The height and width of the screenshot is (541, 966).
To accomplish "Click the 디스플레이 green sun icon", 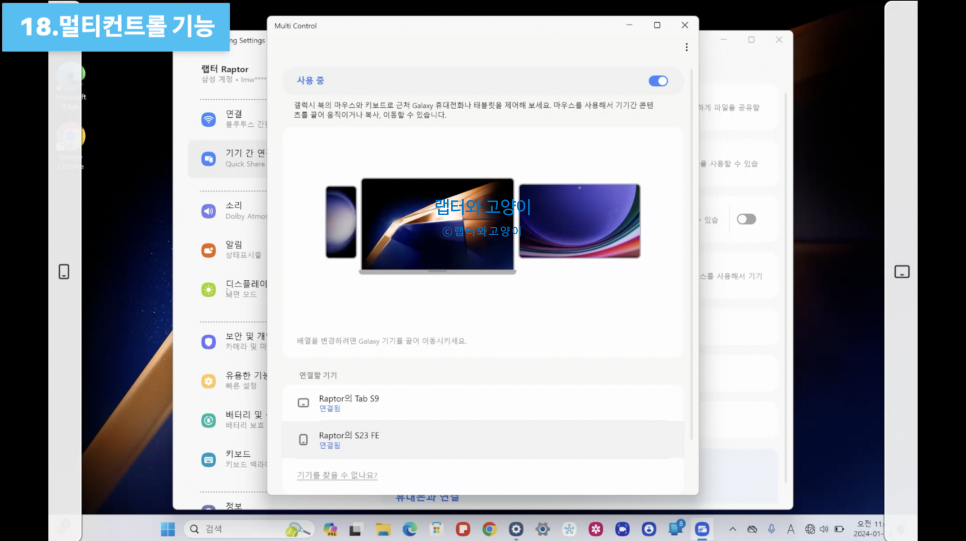I will [209, 290].
